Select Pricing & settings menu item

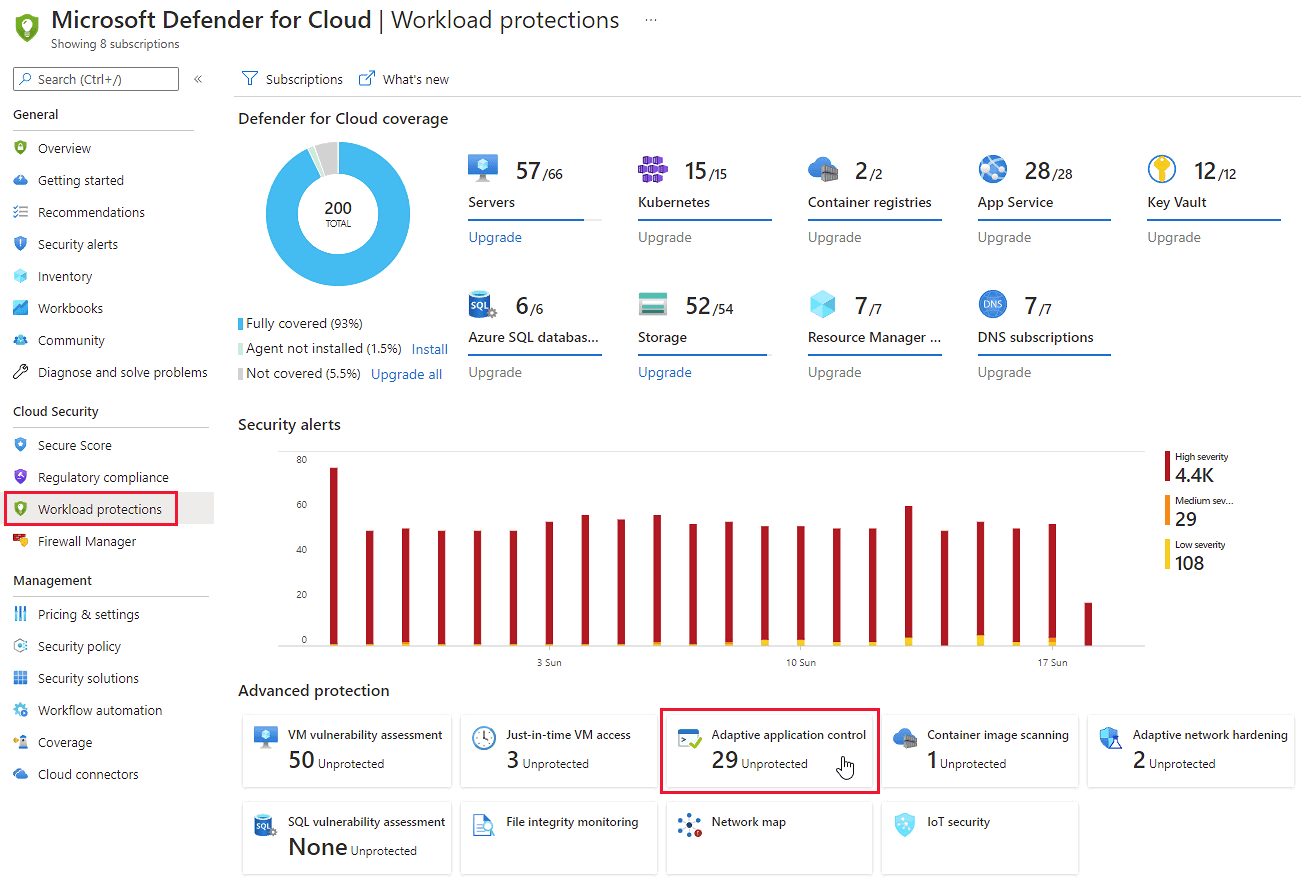coord(88,614)
